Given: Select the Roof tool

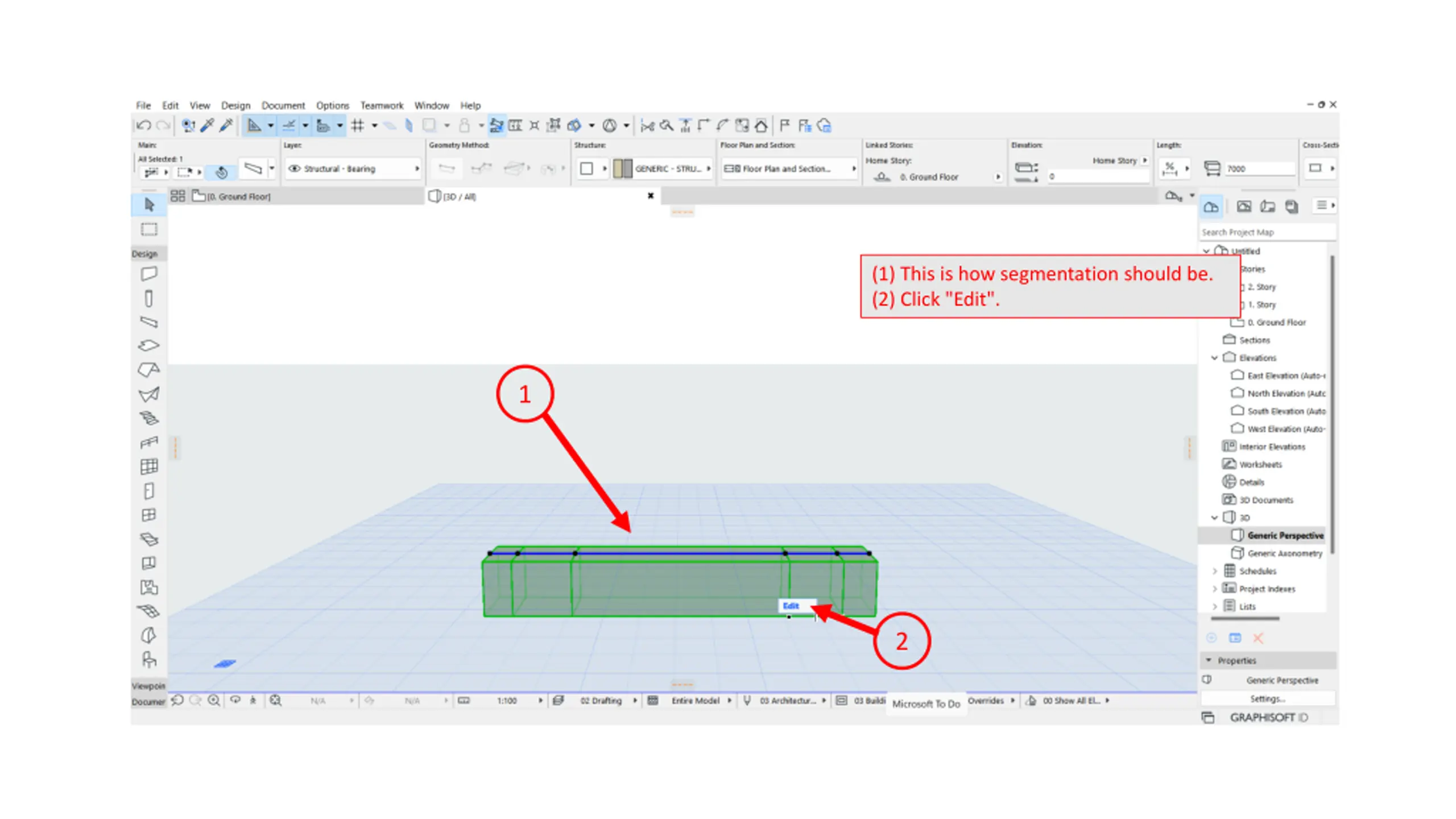Looking at the screenshot, I should [x=148, y=370].
